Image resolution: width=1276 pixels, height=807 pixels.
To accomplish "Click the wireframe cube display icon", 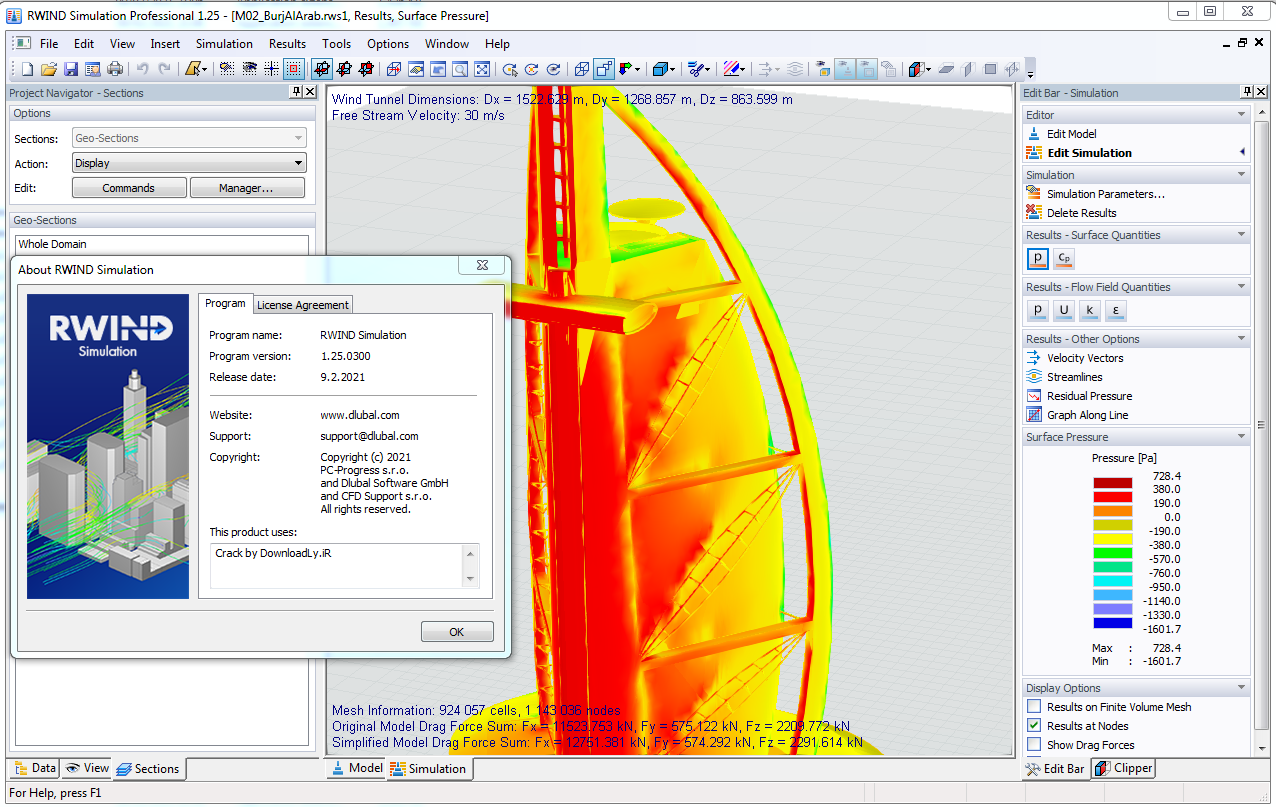I will [x=581, y=69].
